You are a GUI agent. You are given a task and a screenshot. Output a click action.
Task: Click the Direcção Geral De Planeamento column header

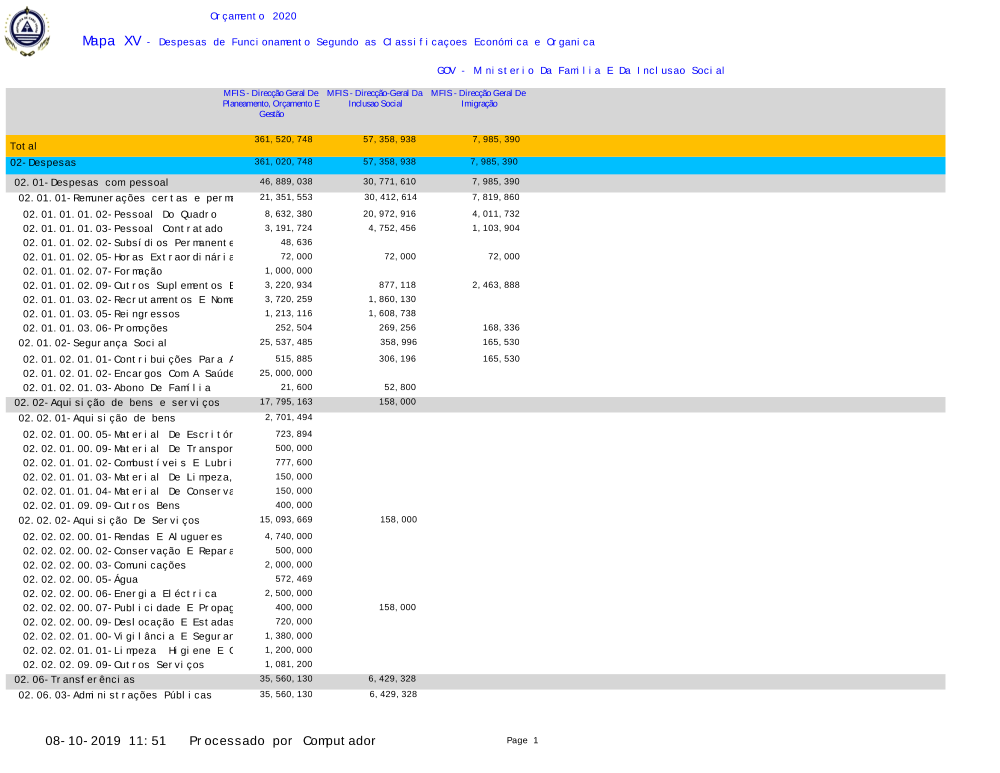click(270, 103)
